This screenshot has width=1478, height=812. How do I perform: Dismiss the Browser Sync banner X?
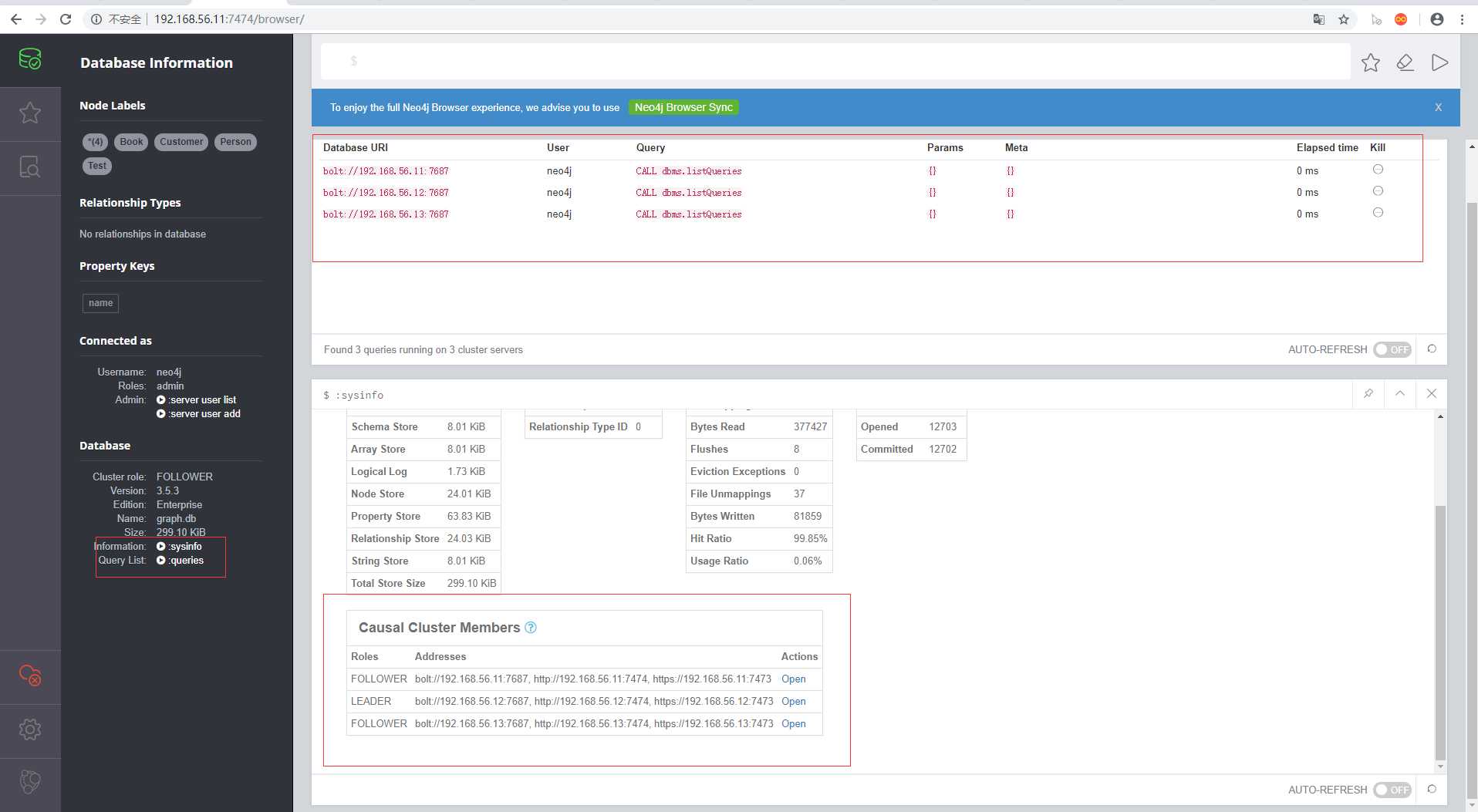point(1438,107)
